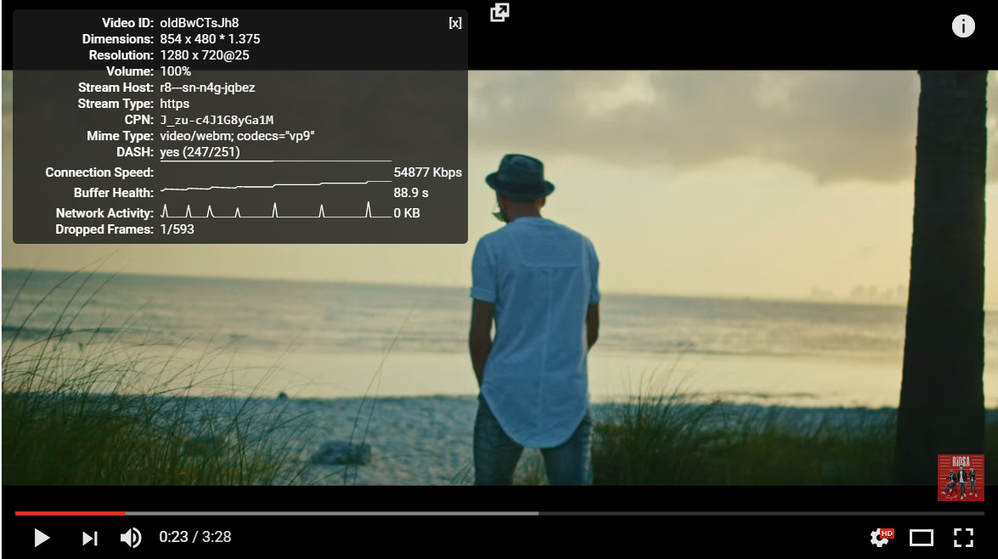Click the CPN value text
The image size is (998, 559).
[216, 120]
